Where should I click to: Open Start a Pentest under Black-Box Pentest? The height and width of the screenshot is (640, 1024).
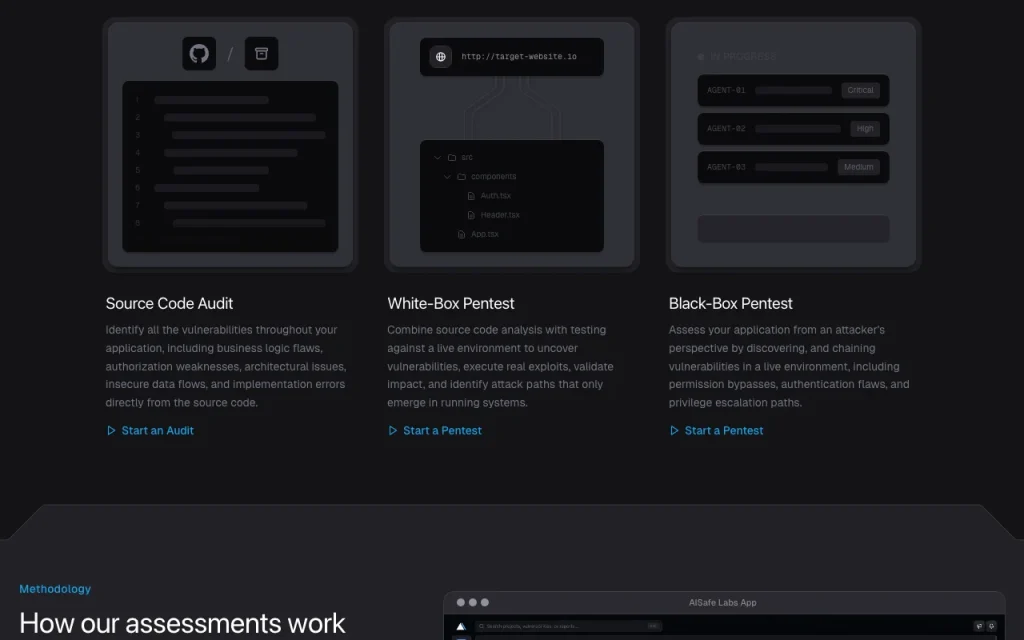(x=724, y=430)
